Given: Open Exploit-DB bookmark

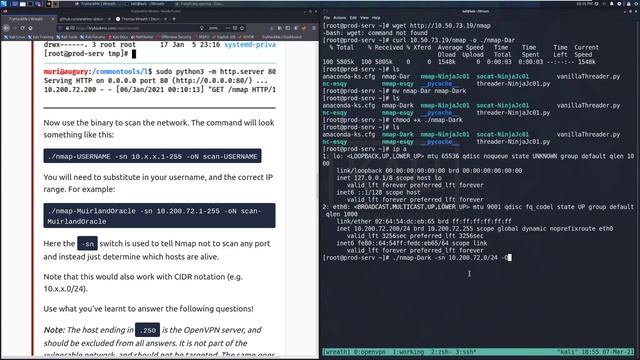Looking at the screenshot, I should (x=223, y=37).
